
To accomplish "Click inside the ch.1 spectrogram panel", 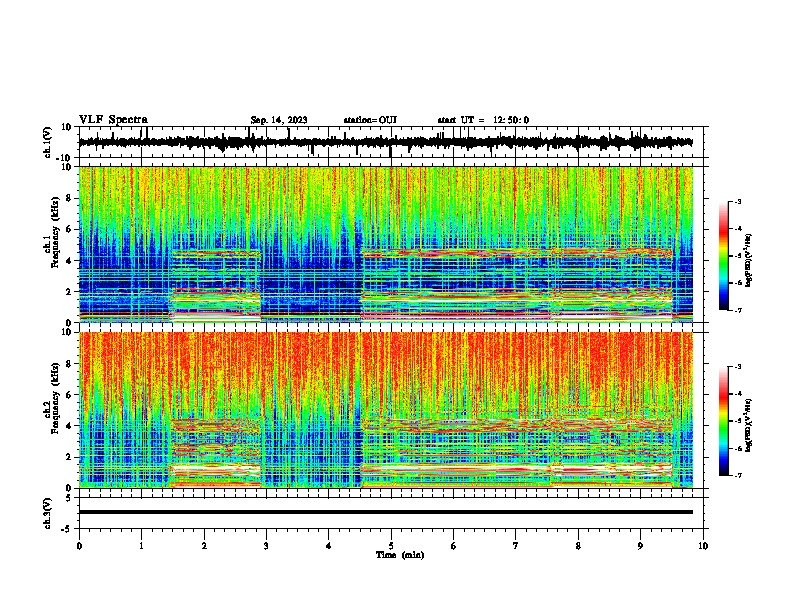I will (385, 244).
